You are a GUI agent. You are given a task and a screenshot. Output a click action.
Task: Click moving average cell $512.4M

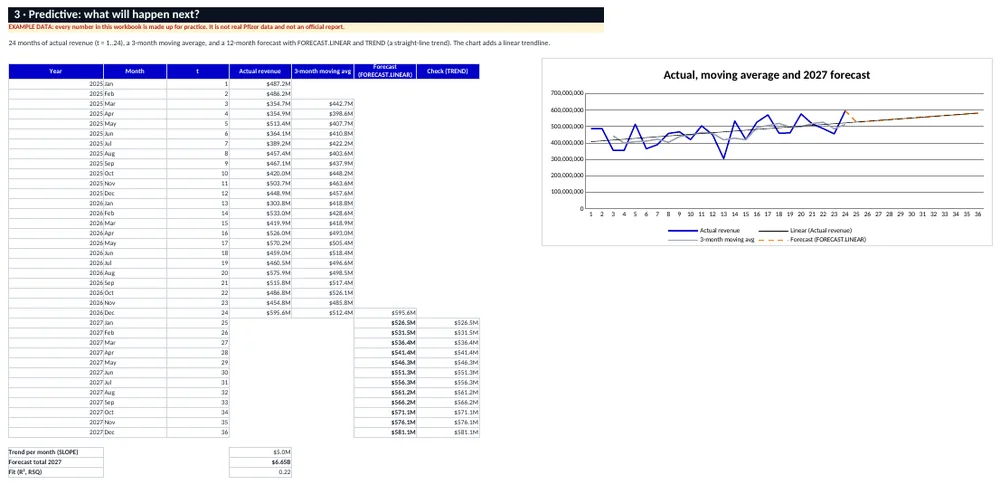pyautogui.click(x=323, y=313)
